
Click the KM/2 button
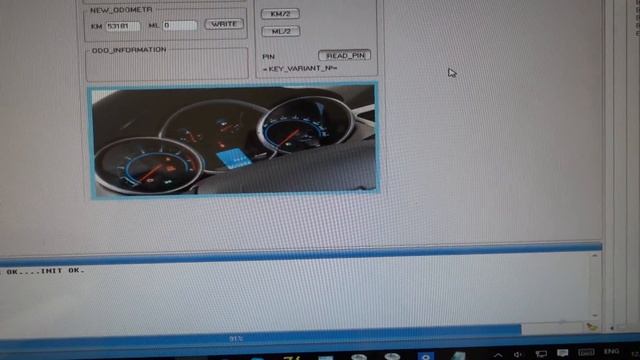280,14
